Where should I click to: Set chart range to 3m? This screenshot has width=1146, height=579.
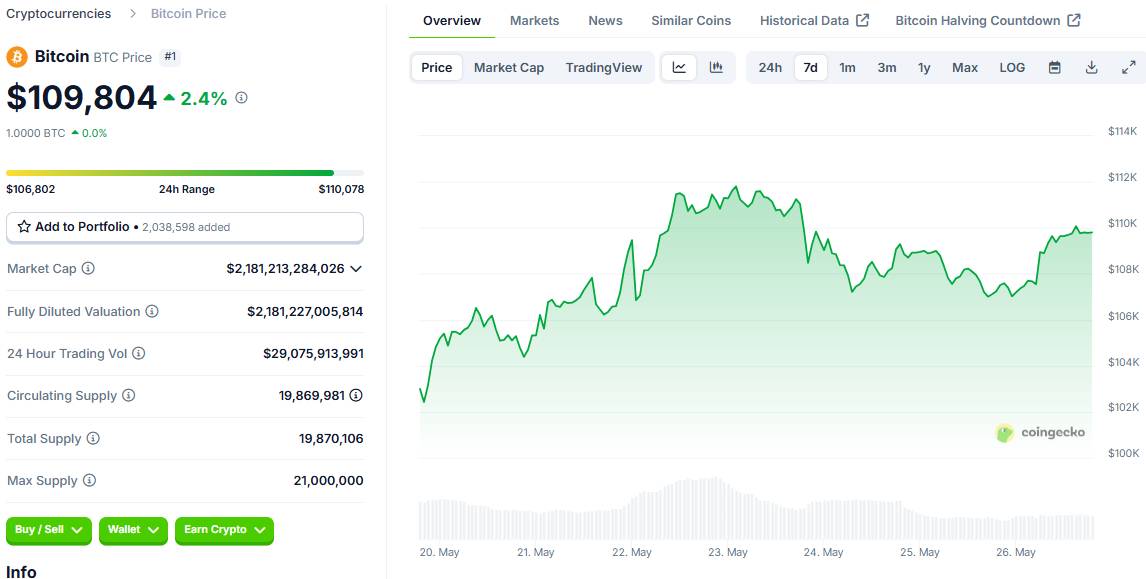tap(887, 67)
